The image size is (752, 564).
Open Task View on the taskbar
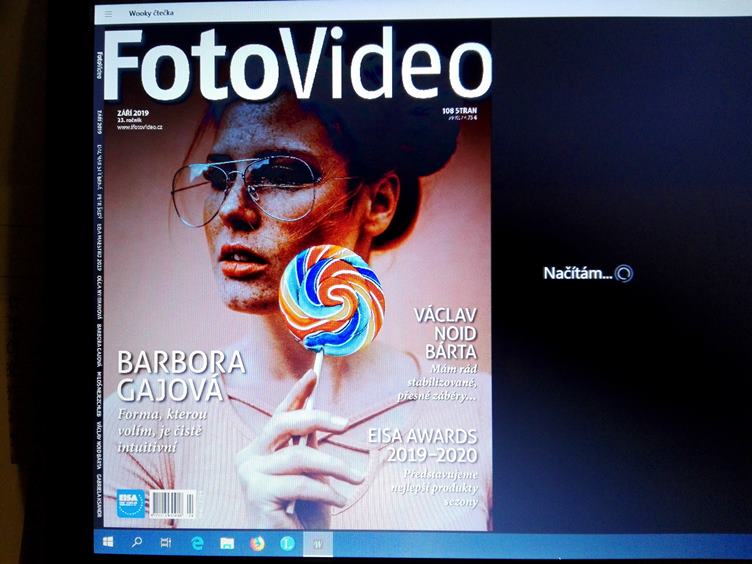click(x=166, y=543)
